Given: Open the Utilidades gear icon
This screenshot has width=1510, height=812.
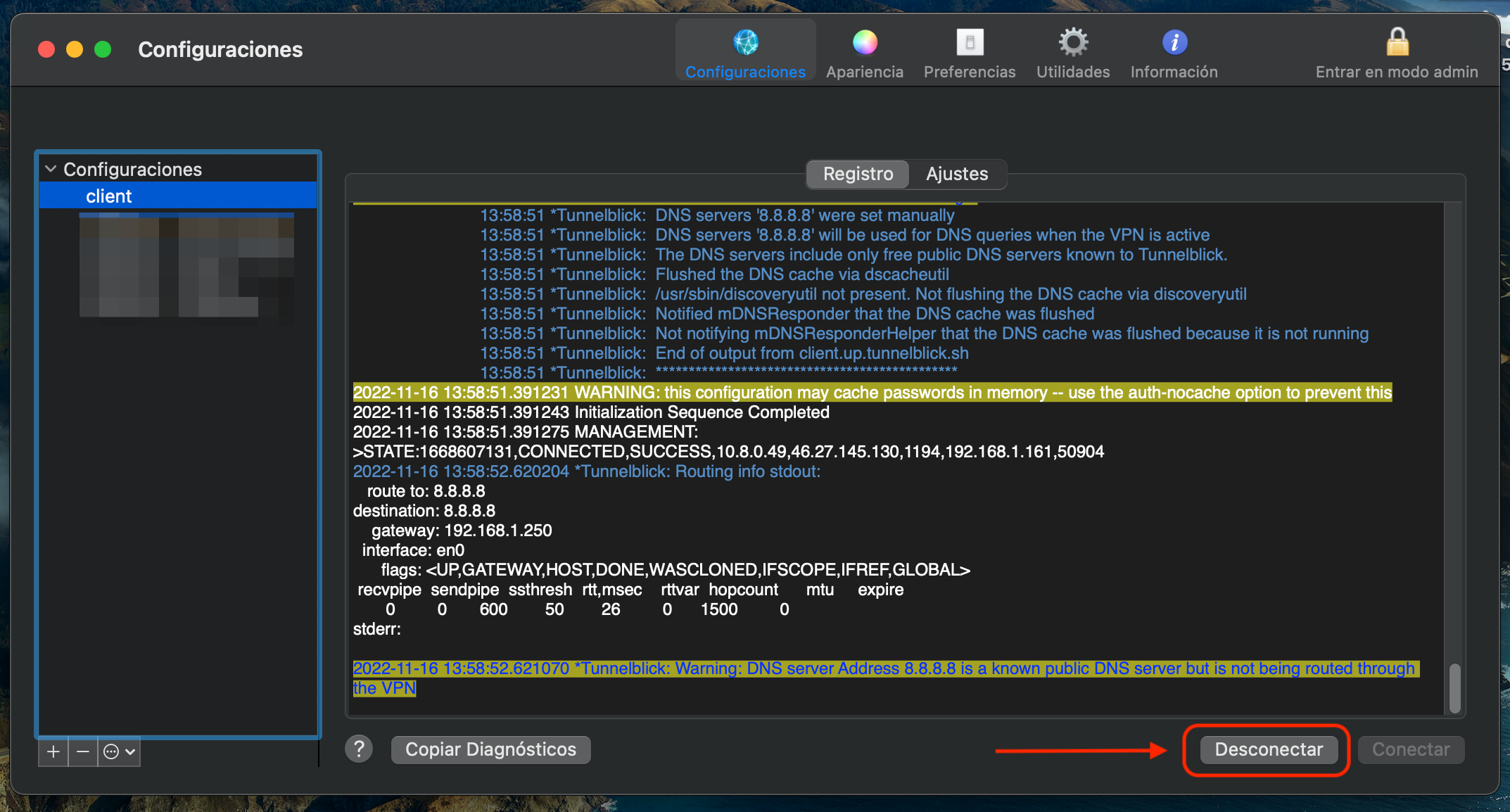Looking at the screenshot, I should point(1072,43).
